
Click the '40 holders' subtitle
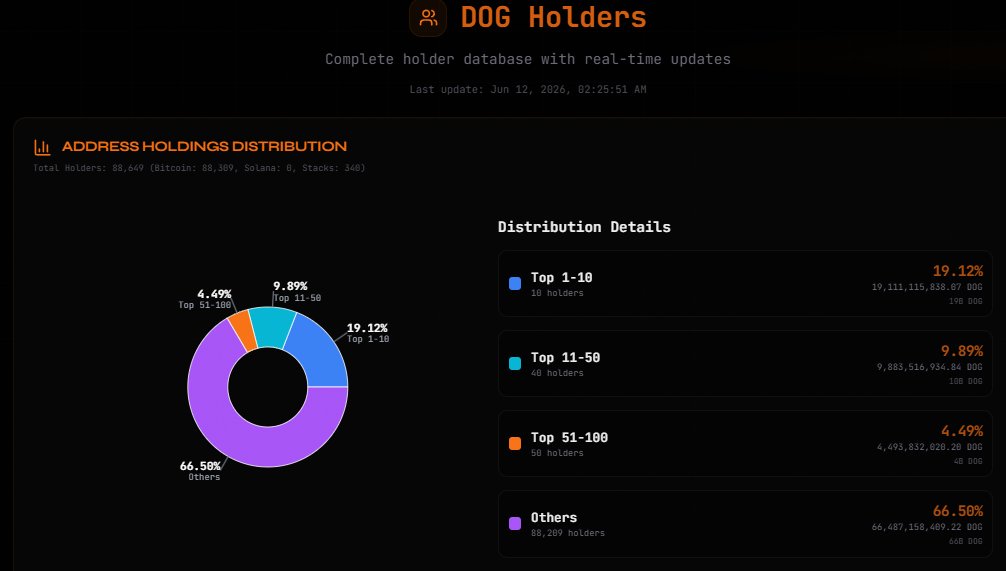pos(557,373)
